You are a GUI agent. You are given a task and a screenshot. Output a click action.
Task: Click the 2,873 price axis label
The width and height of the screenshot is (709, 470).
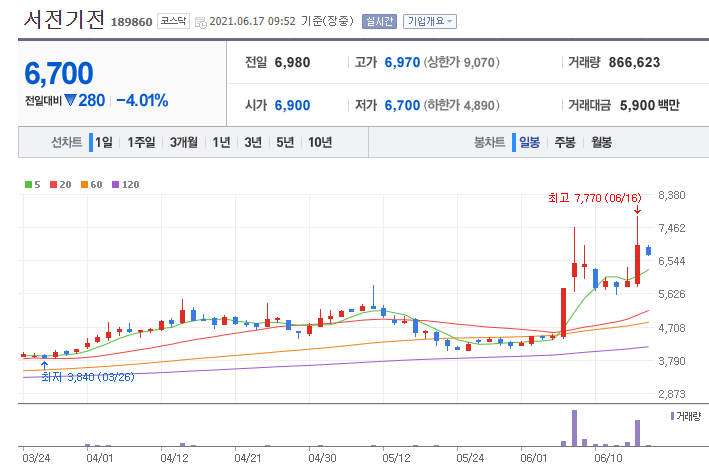click(x=672, y=394)
